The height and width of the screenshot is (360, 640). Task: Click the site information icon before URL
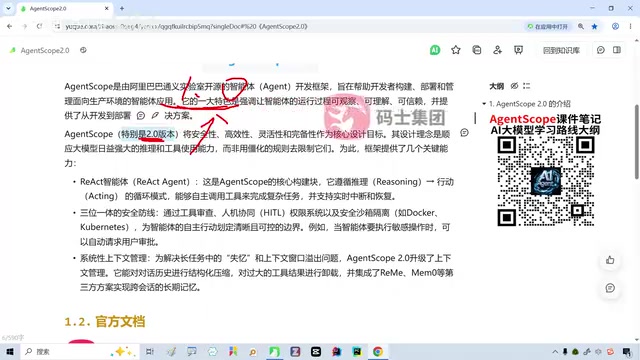[58, 27]
